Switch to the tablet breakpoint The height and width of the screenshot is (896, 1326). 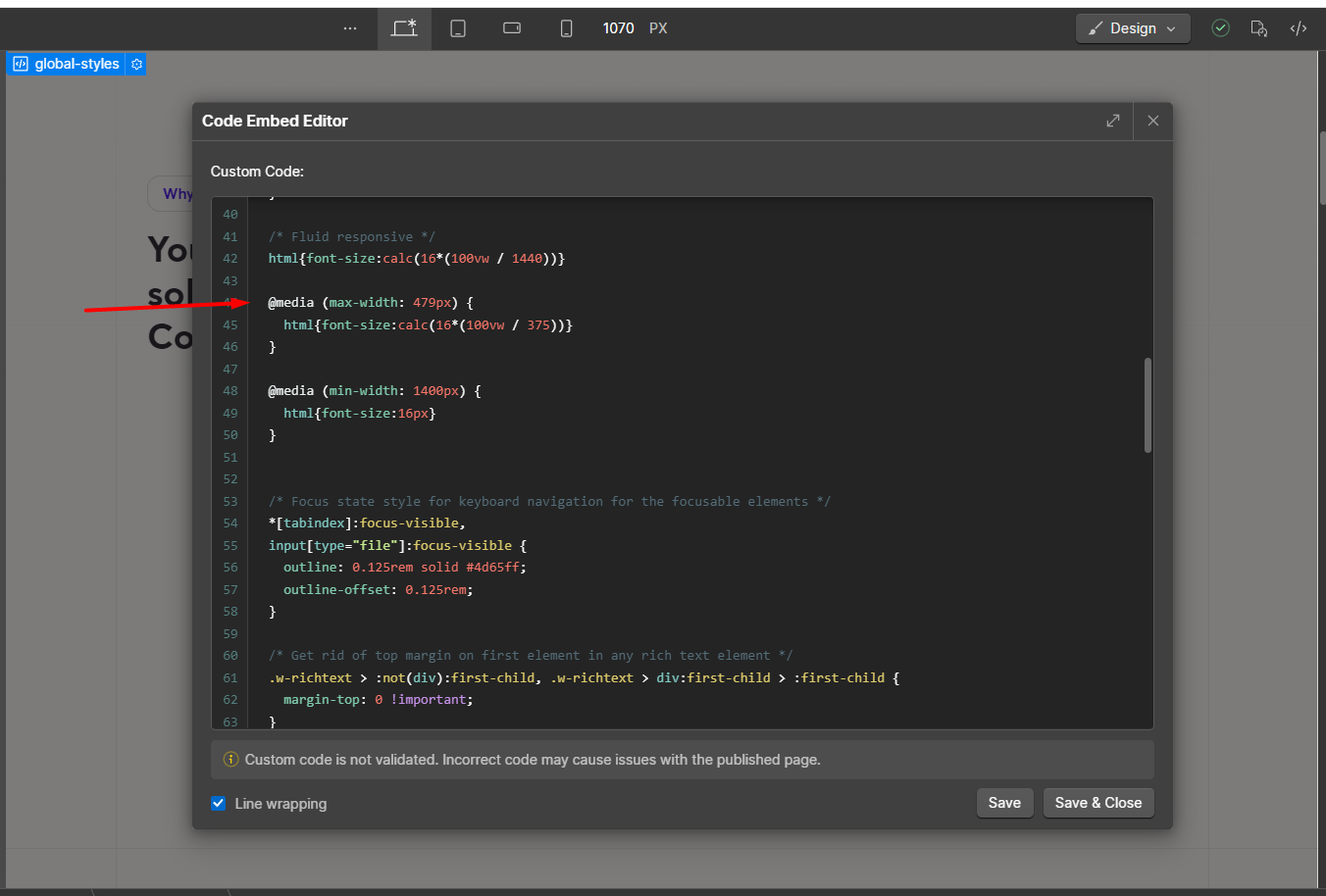pos(458,28)
